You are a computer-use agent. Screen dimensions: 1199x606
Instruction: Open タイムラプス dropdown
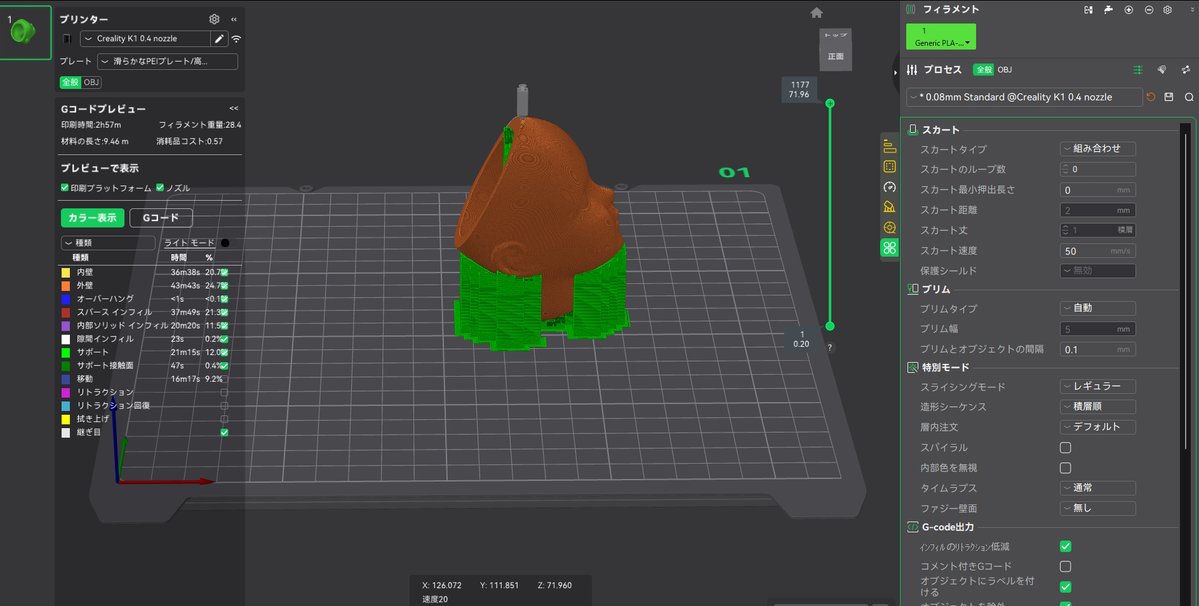click(1097, 488)
